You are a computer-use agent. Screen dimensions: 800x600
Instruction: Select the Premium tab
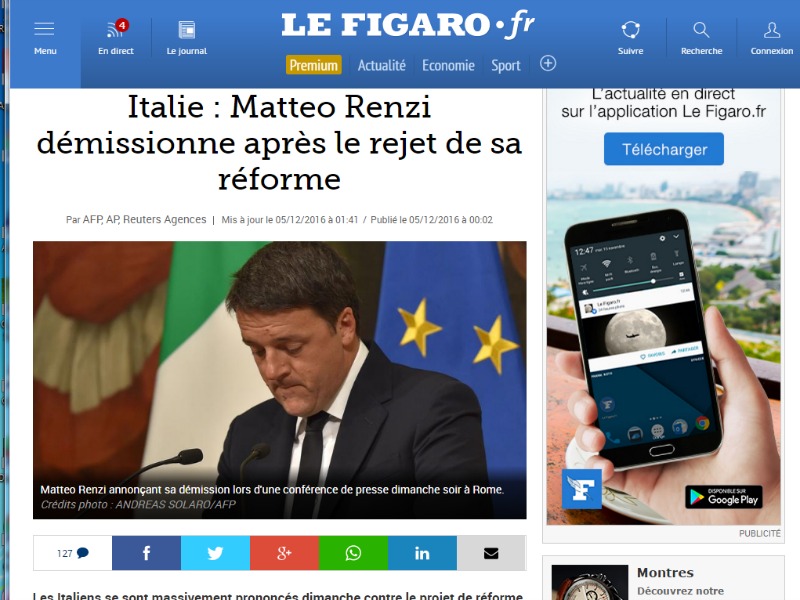(313, 65)
